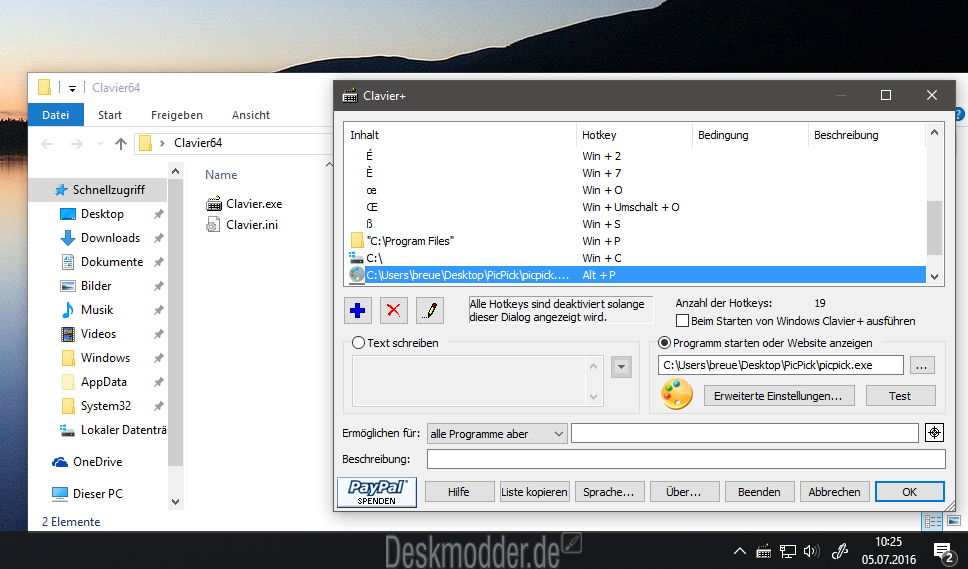This screenshot has width=968, height=569.
Task: Click input field next to Ermöglichen für
Action: pos(745,433)
